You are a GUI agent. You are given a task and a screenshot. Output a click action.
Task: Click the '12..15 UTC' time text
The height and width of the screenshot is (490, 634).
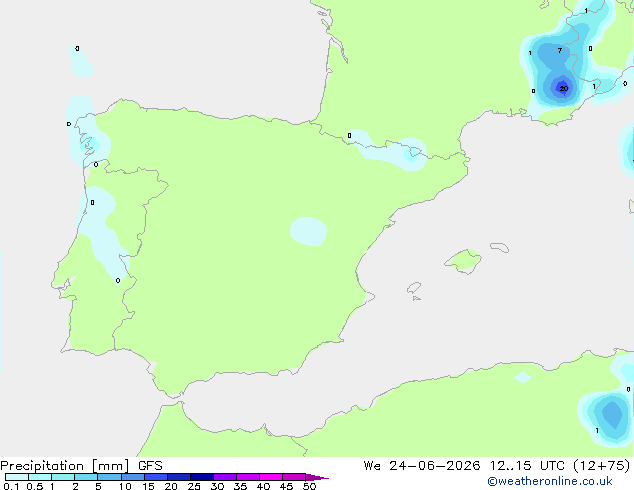527,466
